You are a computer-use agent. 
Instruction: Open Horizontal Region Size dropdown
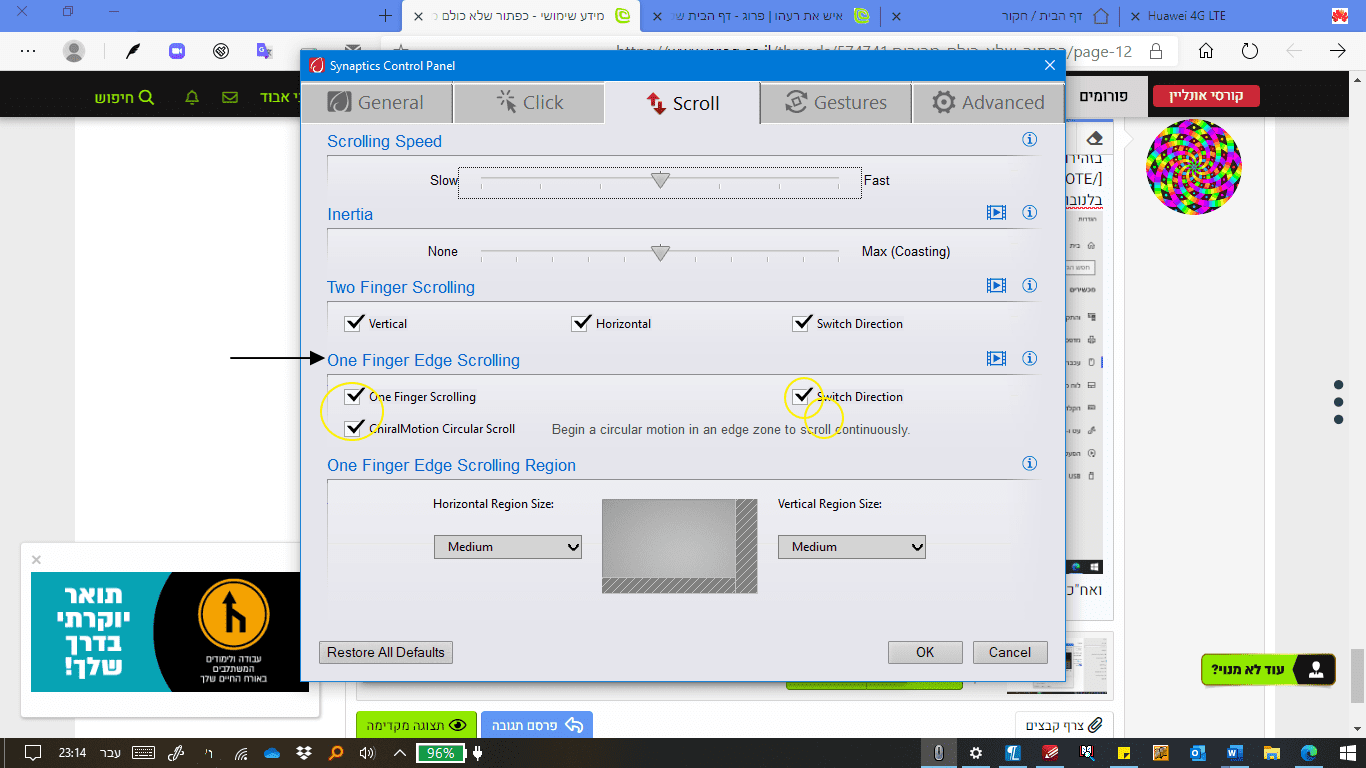coord(508,547)
